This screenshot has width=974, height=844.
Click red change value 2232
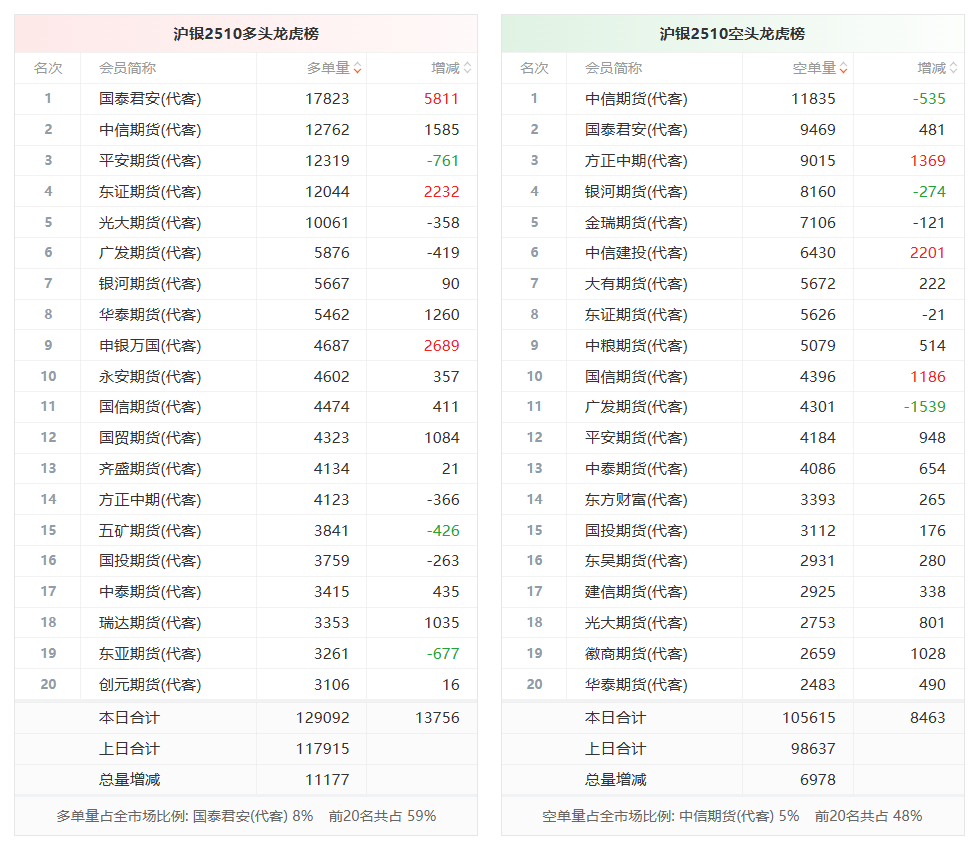coord(442,192)
